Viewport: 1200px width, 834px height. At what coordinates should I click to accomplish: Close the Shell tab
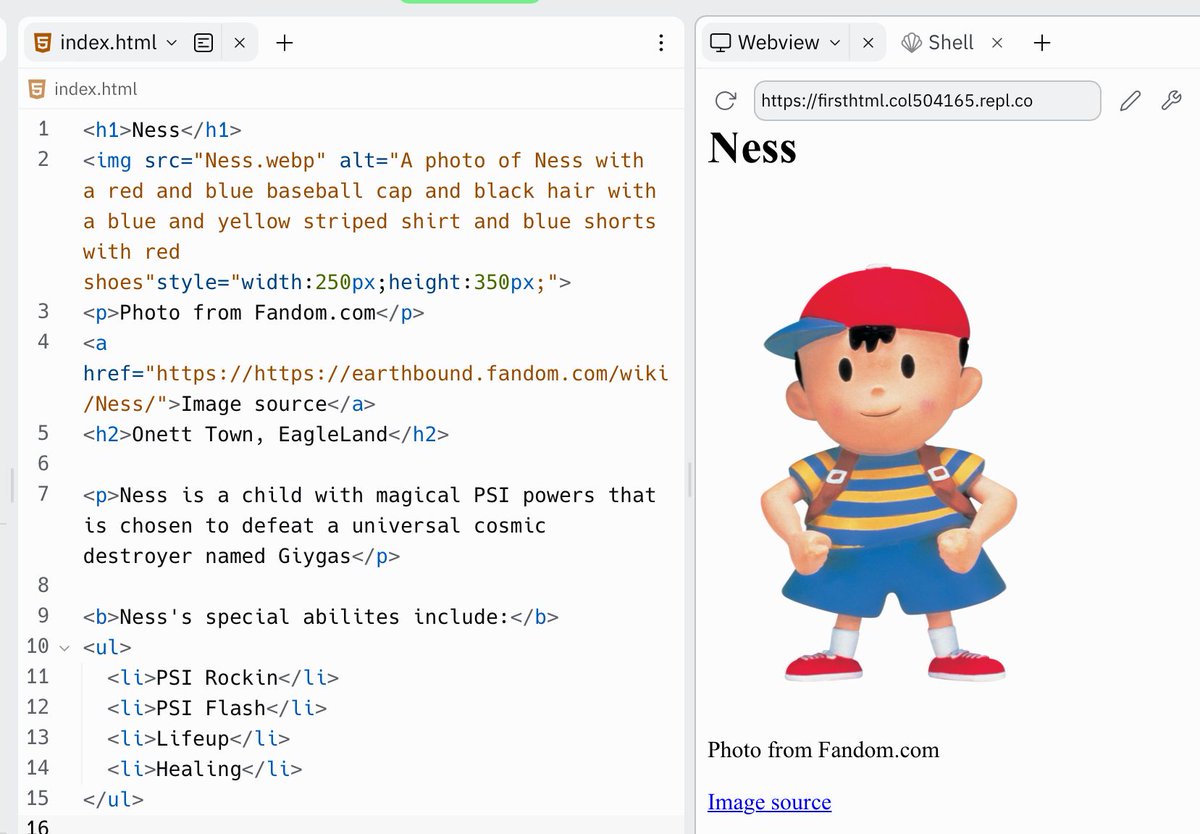997,43
